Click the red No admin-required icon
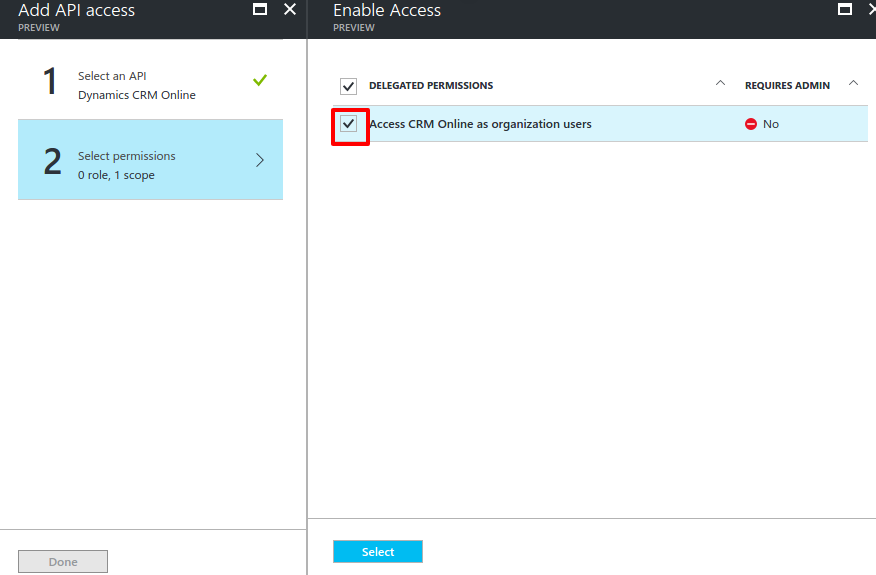This screenshot has height=575, width=876. pos(751,124)
